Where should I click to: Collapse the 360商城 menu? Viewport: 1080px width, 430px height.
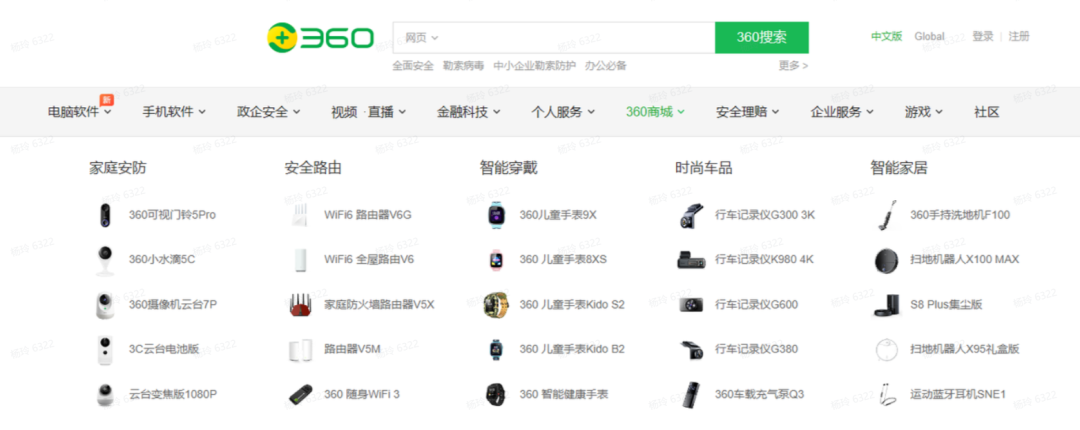pos(655,112)
